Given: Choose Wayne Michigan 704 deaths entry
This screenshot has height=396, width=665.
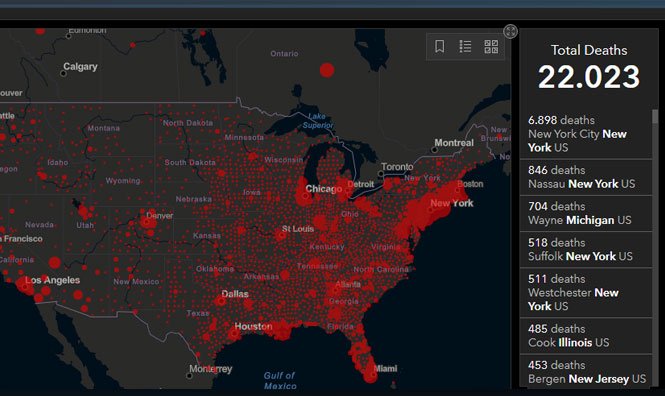Looking at the screenshot, I should [586, 213].
